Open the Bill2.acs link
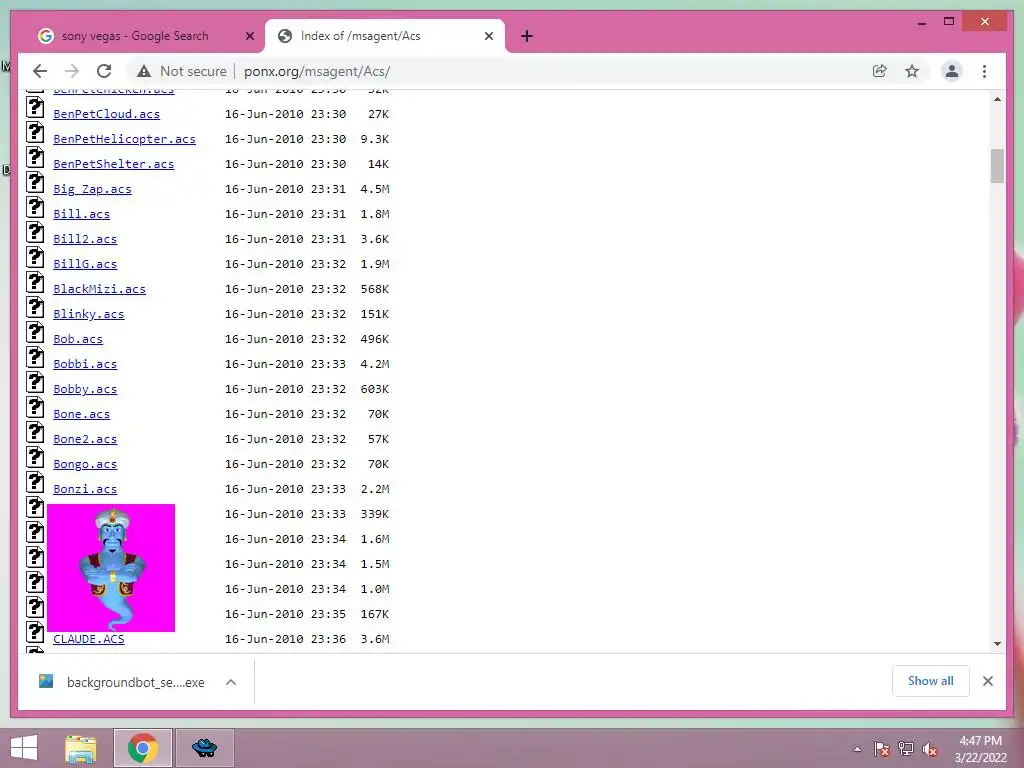1024x768 pixels. point(85,239)
